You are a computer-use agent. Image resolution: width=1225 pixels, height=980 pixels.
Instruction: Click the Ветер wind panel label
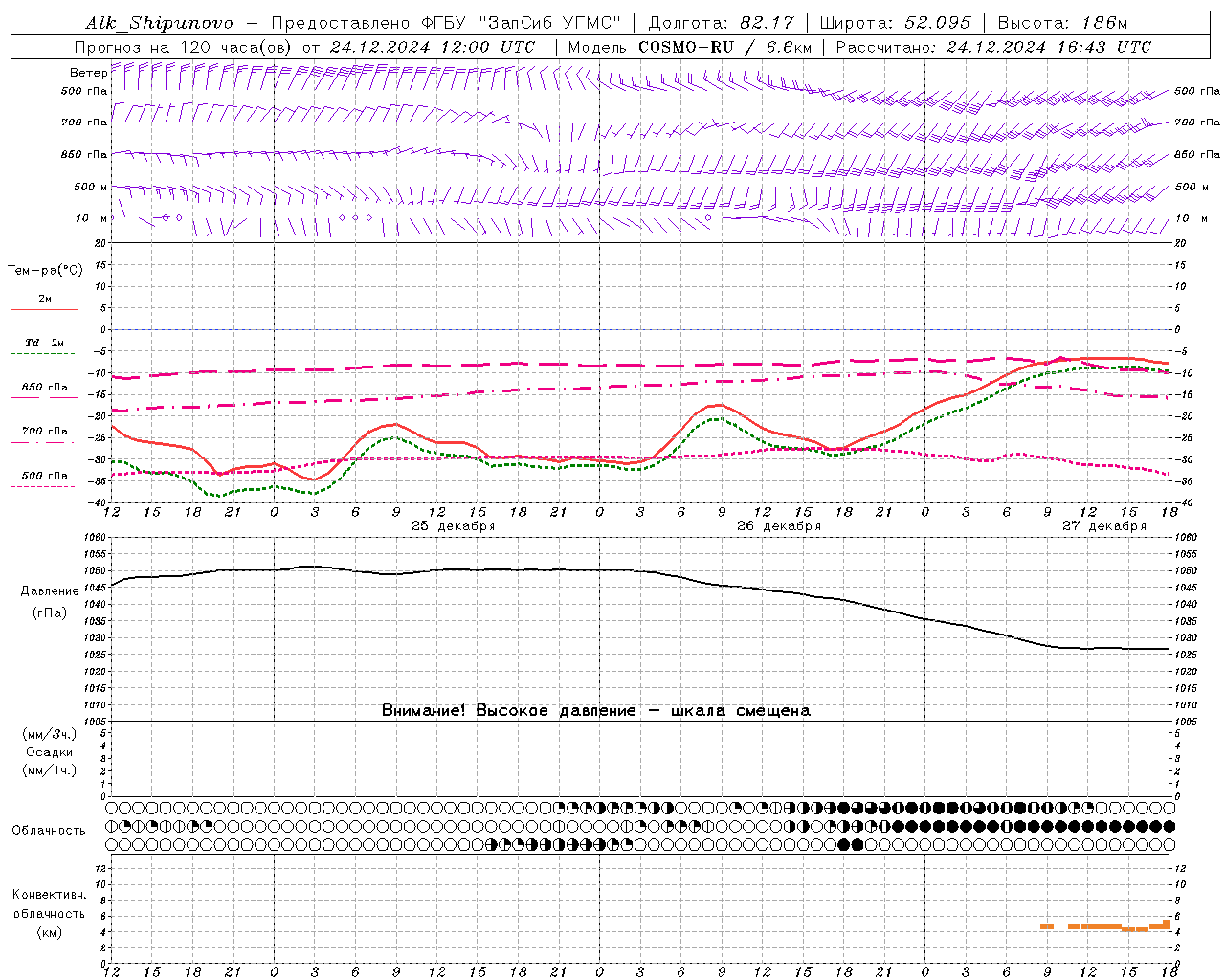coord(88,73)
